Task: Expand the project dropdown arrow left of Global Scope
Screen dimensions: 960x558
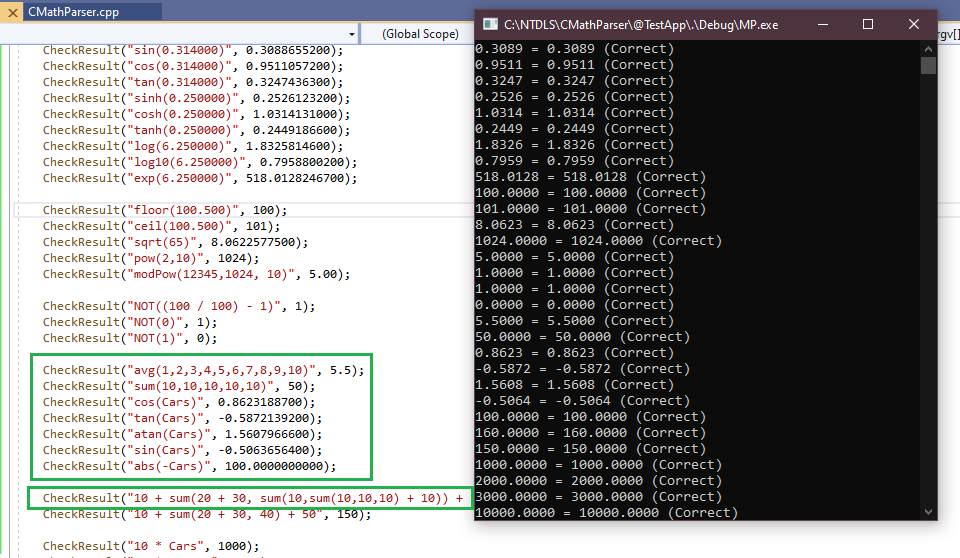Action: point(351,34)
